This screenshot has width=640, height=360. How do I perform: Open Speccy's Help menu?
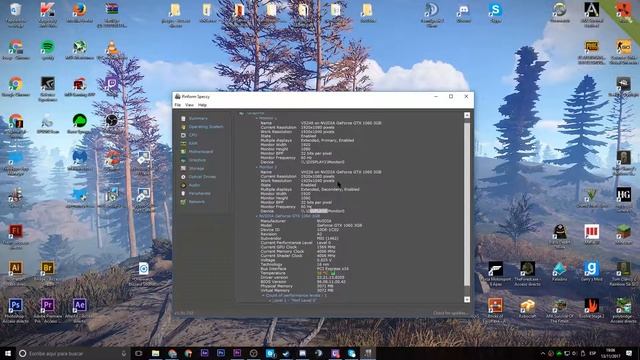pos(202,105)
